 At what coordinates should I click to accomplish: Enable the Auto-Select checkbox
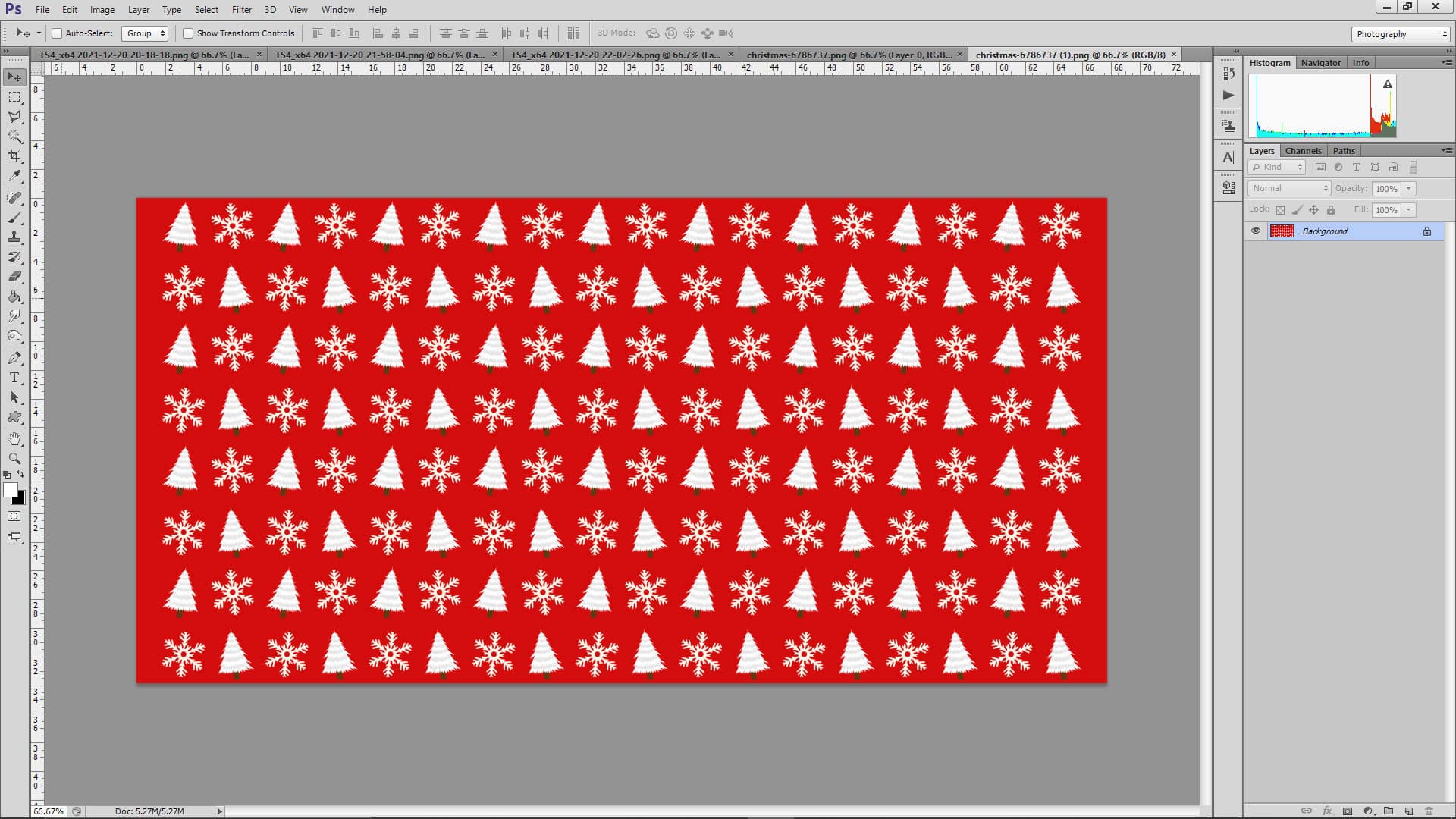[57, 33]
